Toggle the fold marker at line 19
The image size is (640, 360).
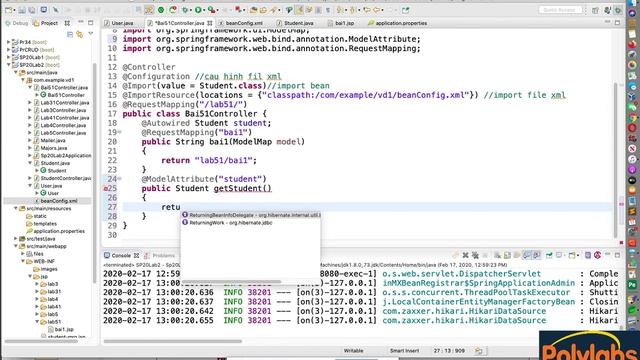tap(120, 132)
